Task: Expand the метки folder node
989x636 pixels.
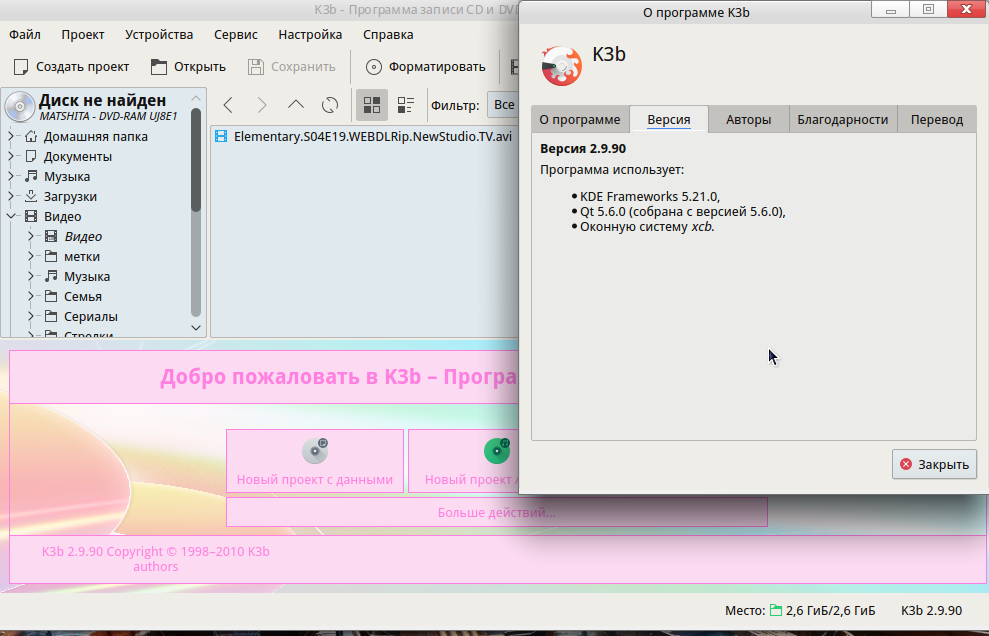Action: 31,256
